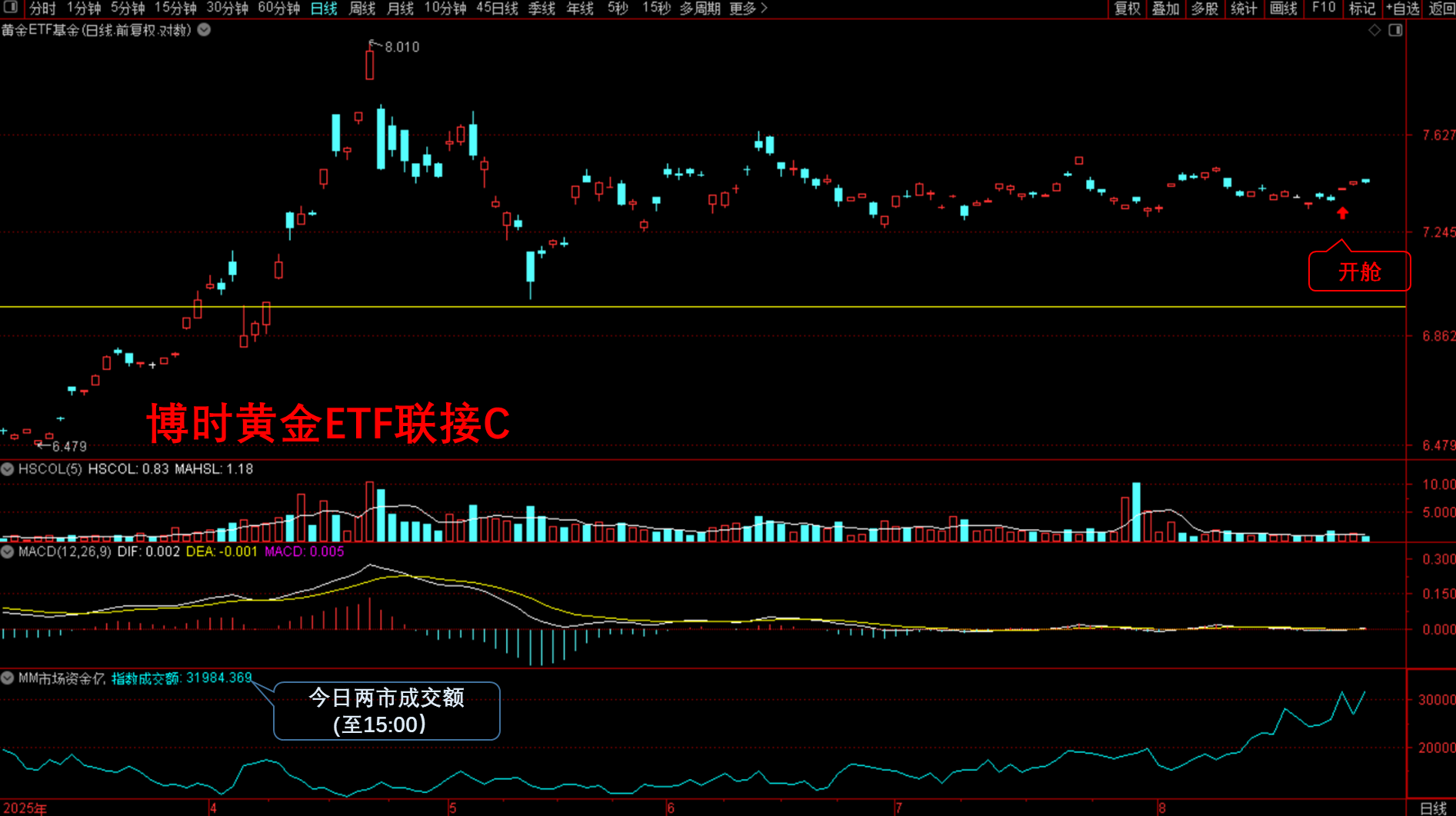This screenshot has width=1456, height=816.
Task: Click the 6.862 price axis label
Action: click(1438, 336)
